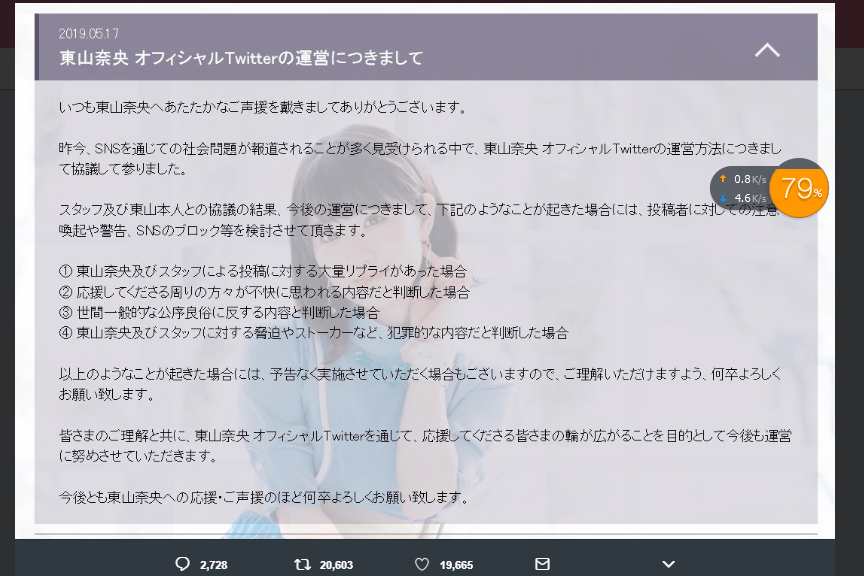Click the item ① about 大量リプライ
Image resolution: width=864 pixels, height=576 pixels.
pos(263,271)
